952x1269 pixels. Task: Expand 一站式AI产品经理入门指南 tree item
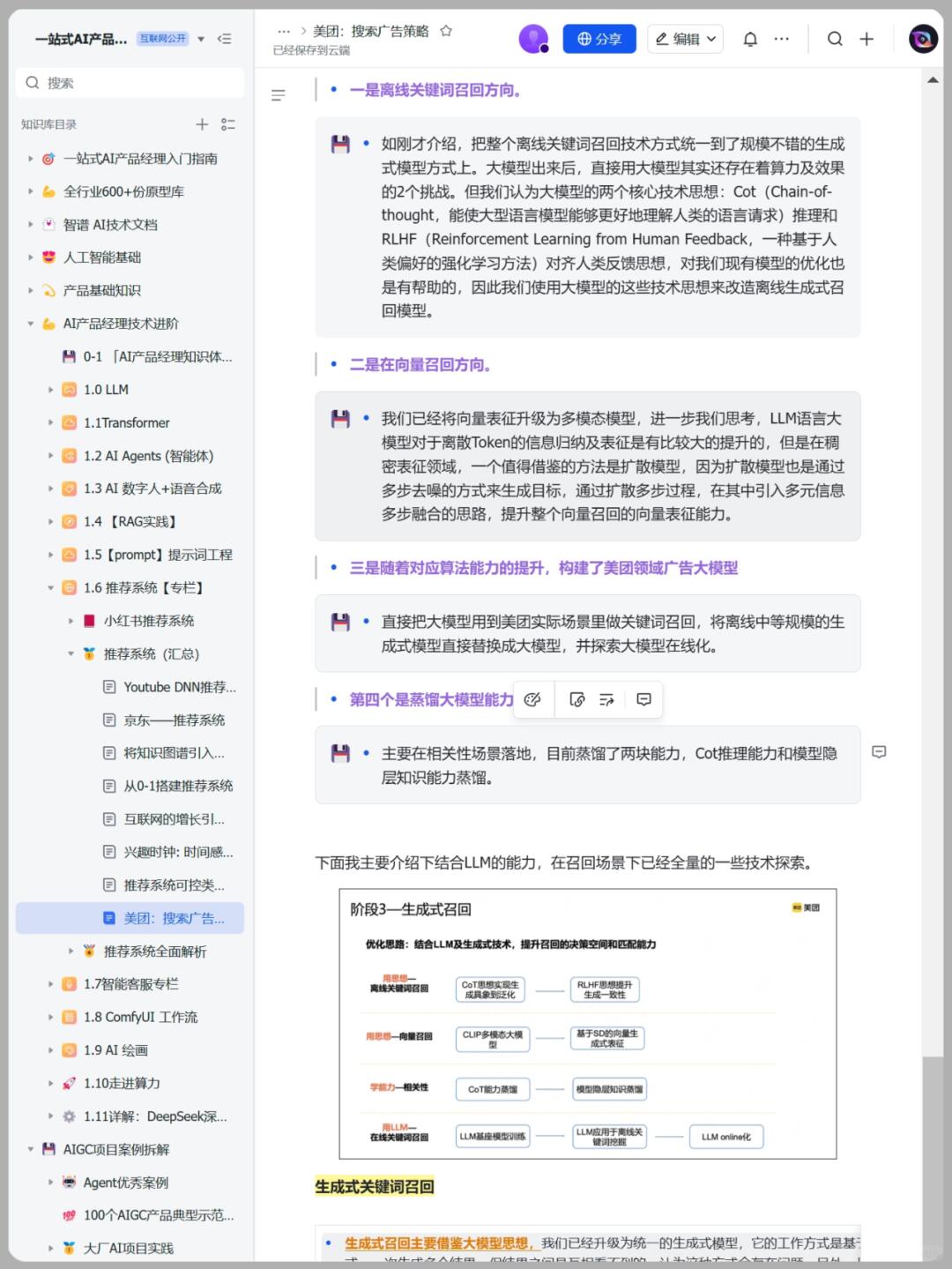(x=30, y=159)
